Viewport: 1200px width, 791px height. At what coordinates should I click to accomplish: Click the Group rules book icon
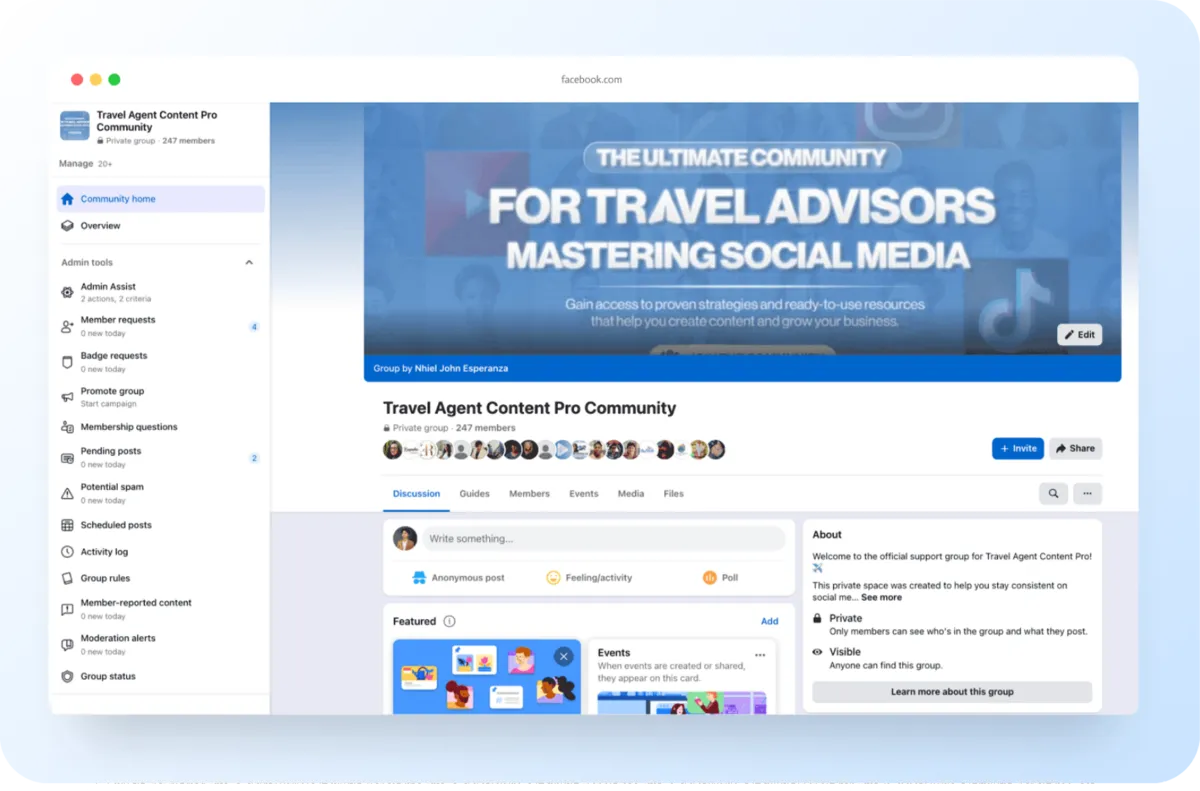tap(67, 578)
